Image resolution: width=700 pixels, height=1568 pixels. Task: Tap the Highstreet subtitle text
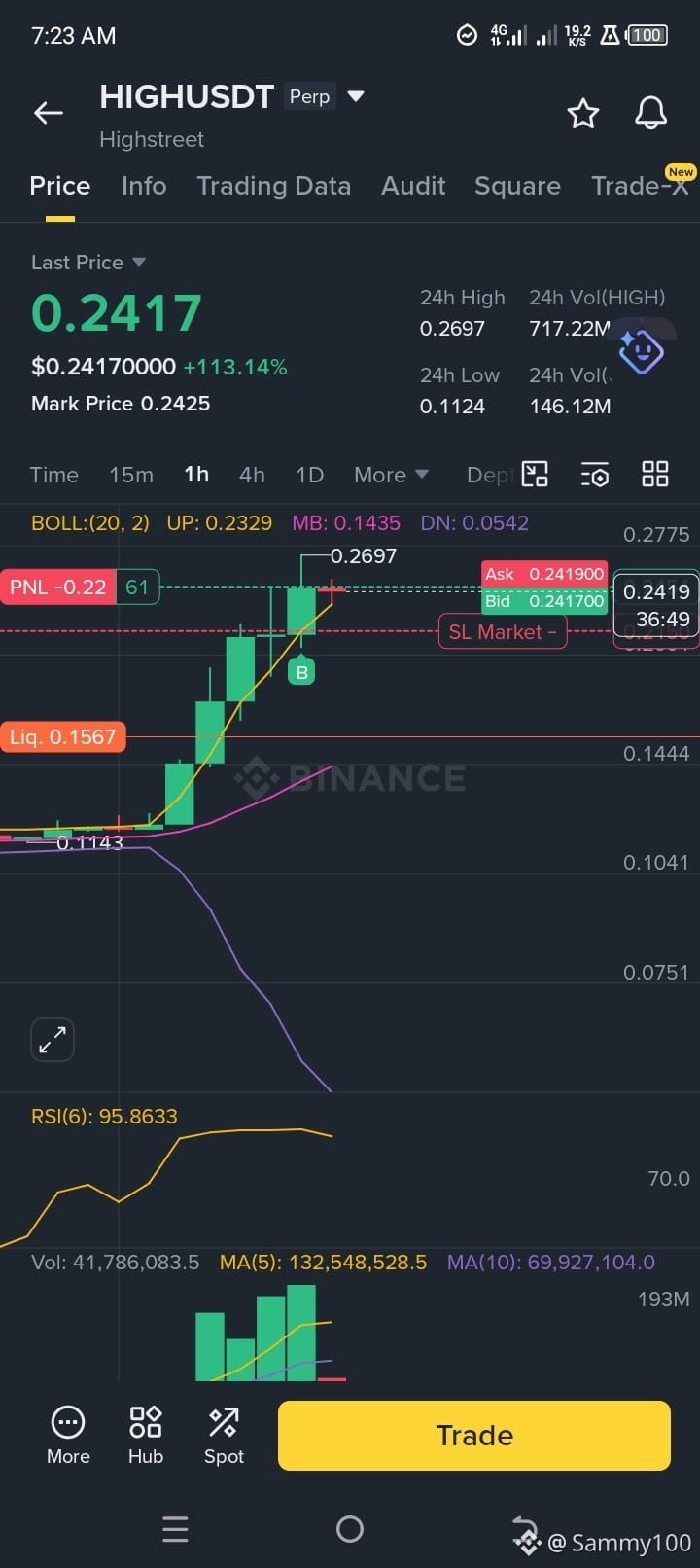(x=152, y=139)
